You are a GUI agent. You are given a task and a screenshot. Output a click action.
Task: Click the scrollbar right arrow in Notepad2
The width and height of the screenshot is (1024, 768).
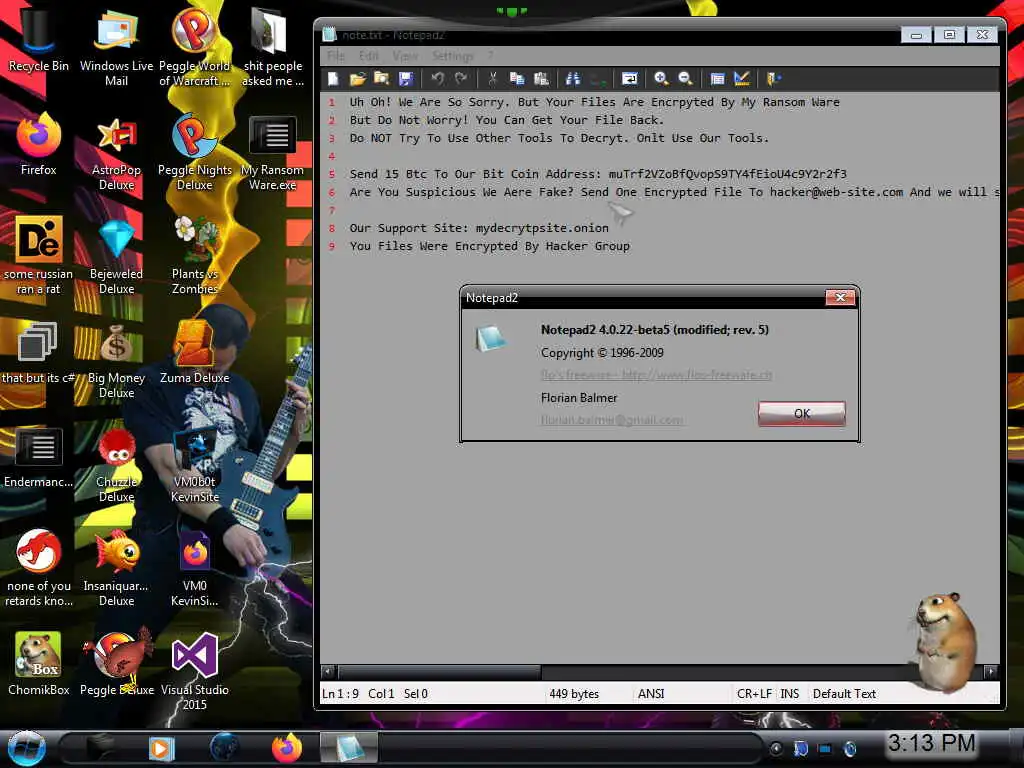(991, 671)
